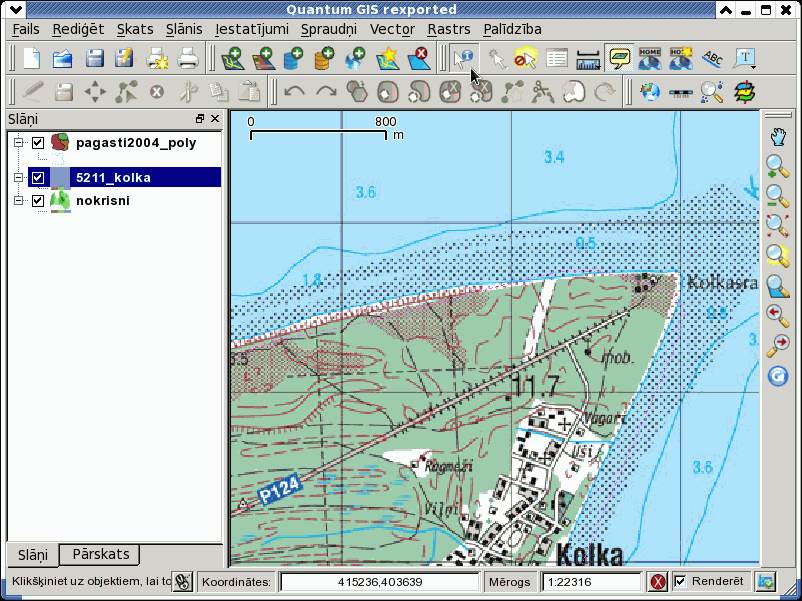Click the Mērogs scale field

pyautogui.click(x=591, y=582)
